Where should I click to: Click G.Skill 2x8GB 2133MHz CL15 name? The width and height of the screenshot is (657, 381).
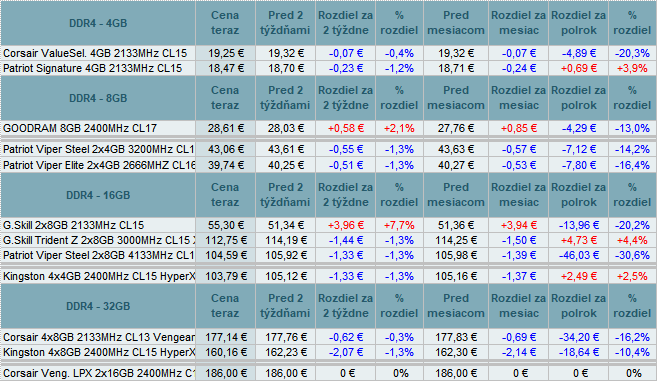[x=73, y=225]
